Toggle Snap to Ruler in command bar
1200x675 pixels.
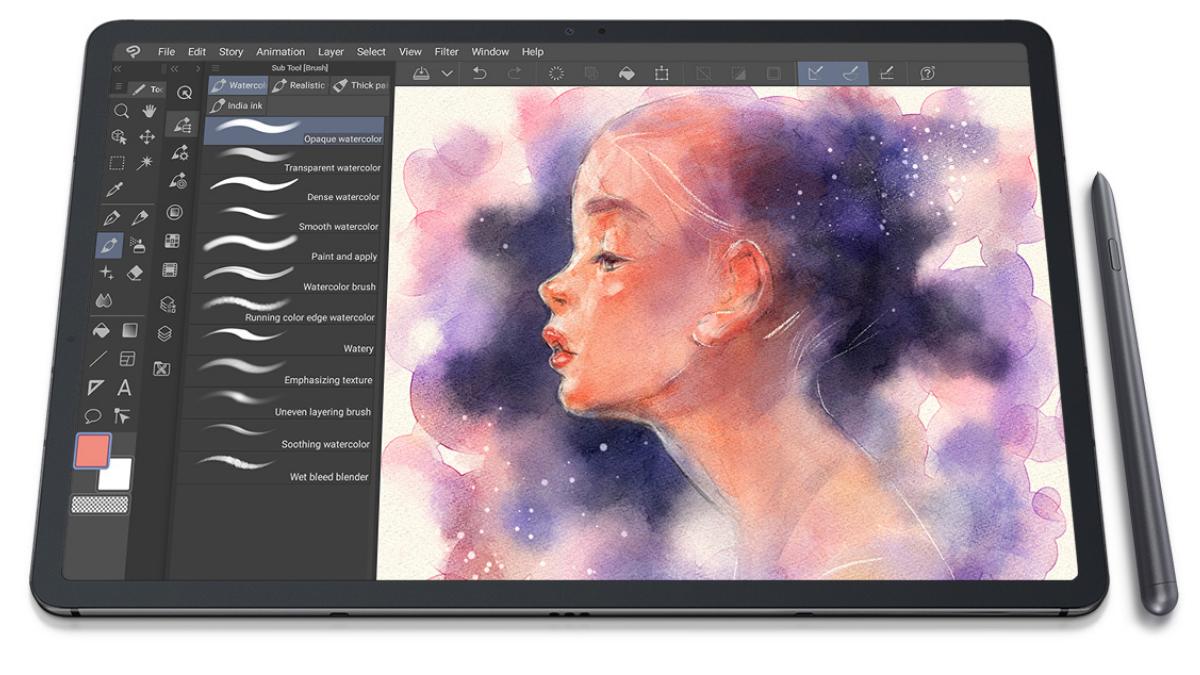click(816, 73)
